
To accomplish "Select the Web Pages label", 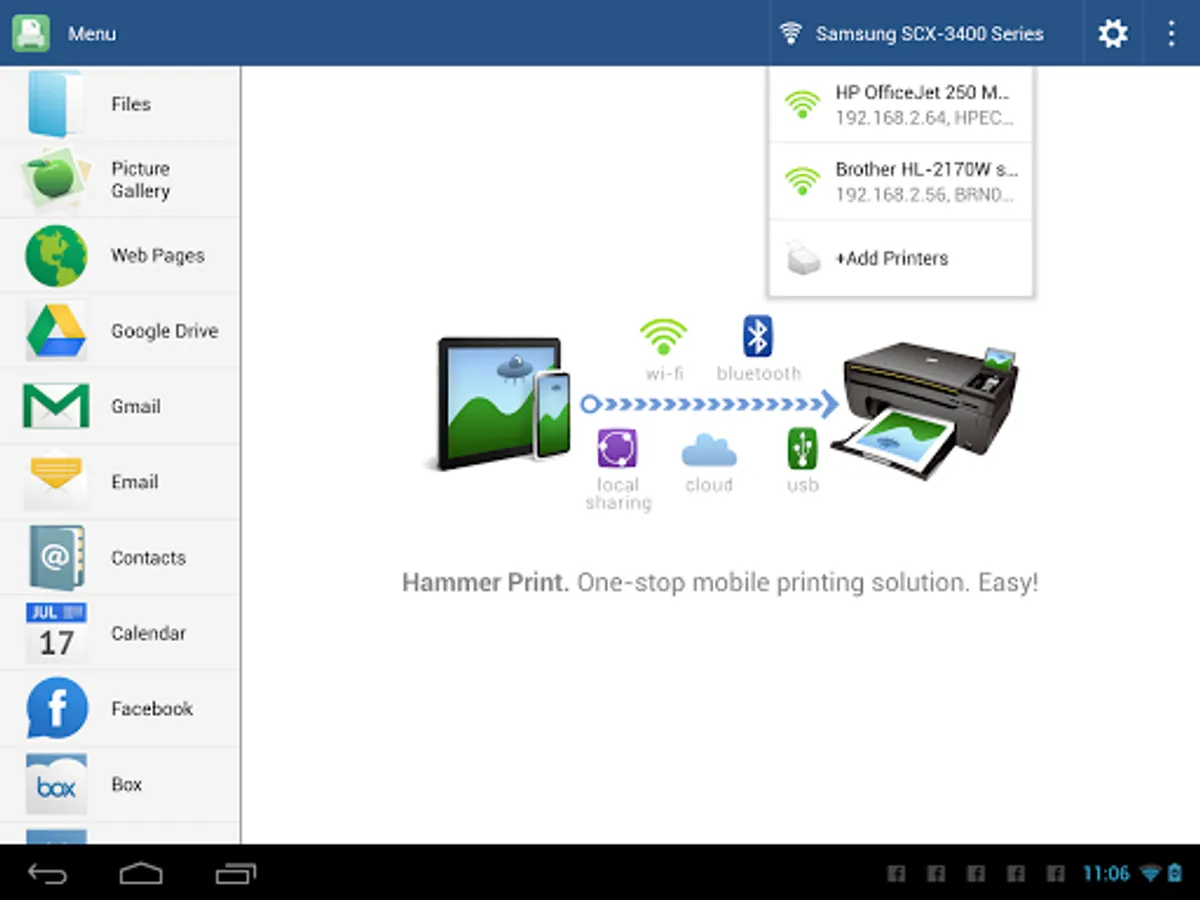I will tap(157, 256).
